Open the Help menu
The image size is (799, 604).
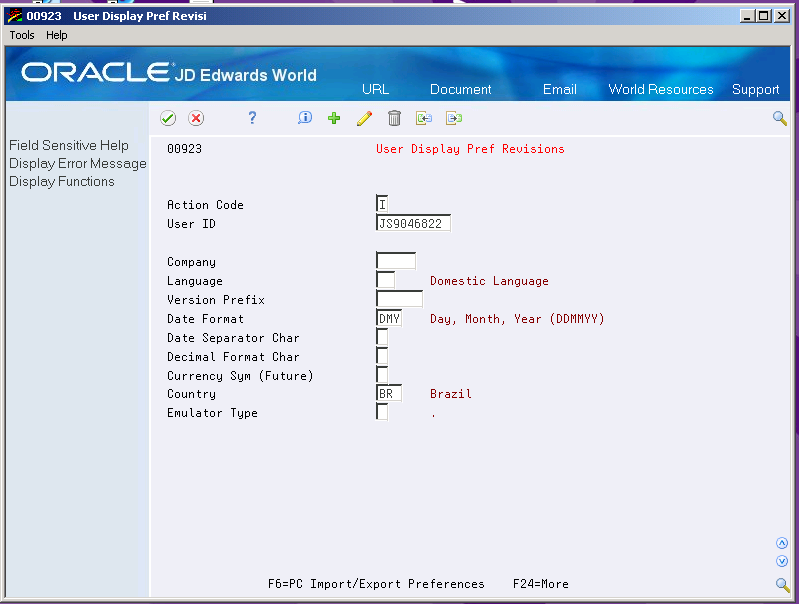coord(57,35)
